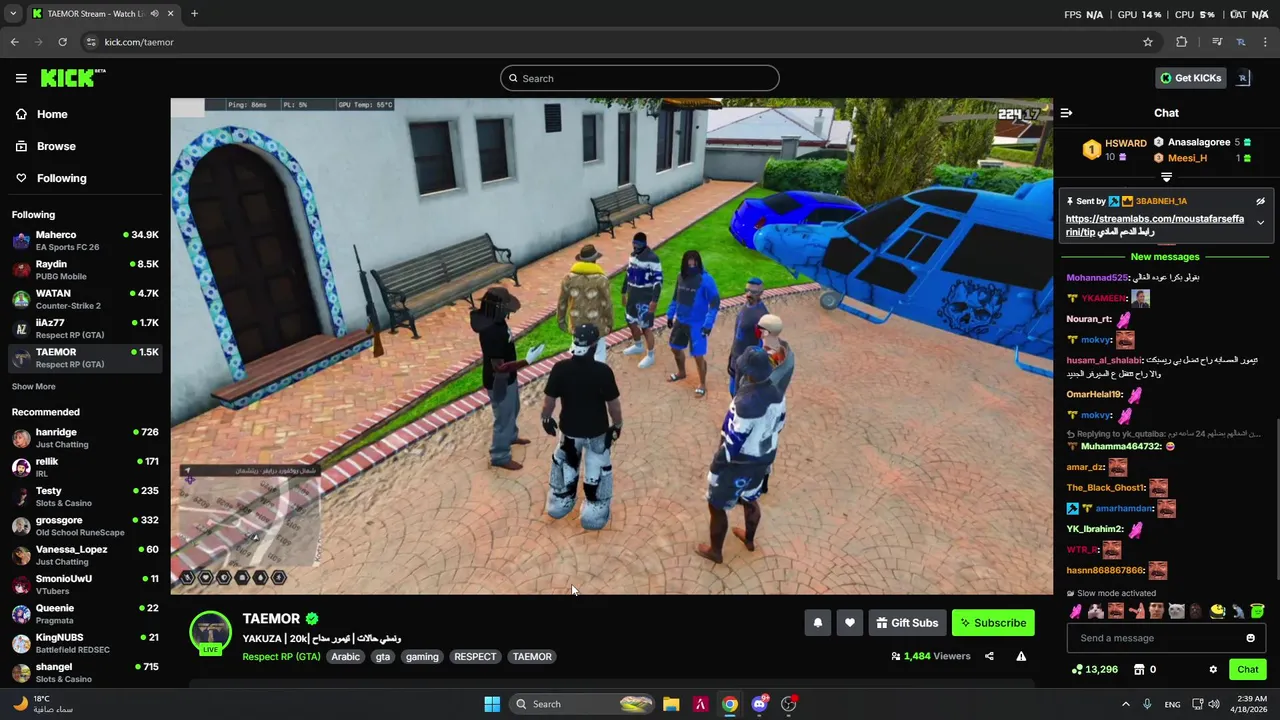Click the Respect RP (GTA) category link
Viewport: 1280px width, 720px height.
[281, 656]
